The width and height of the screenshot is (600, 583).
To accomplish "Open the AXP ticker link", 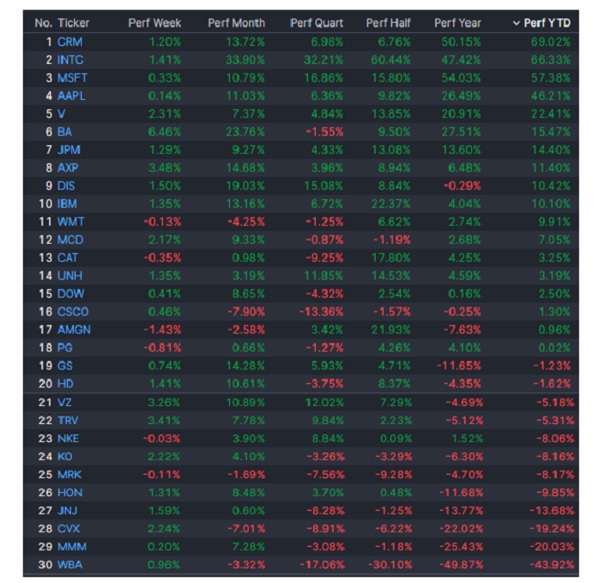I will [68, 168].
